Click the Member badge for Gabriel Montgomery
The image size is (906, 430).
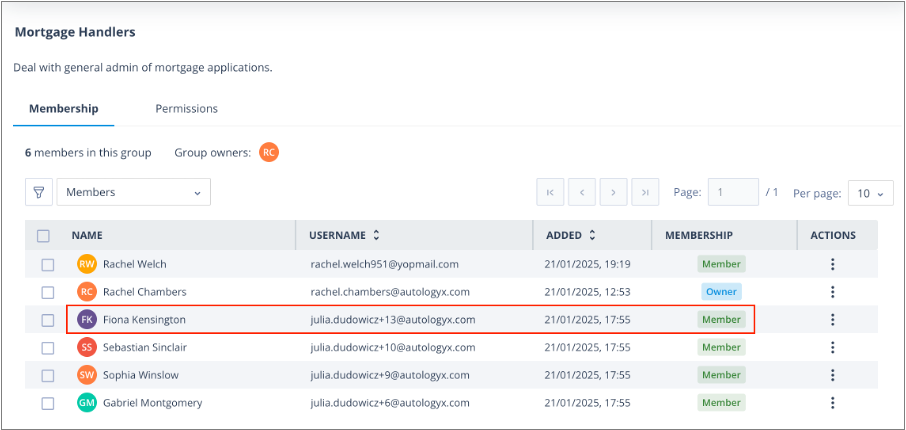pos(721,403)
